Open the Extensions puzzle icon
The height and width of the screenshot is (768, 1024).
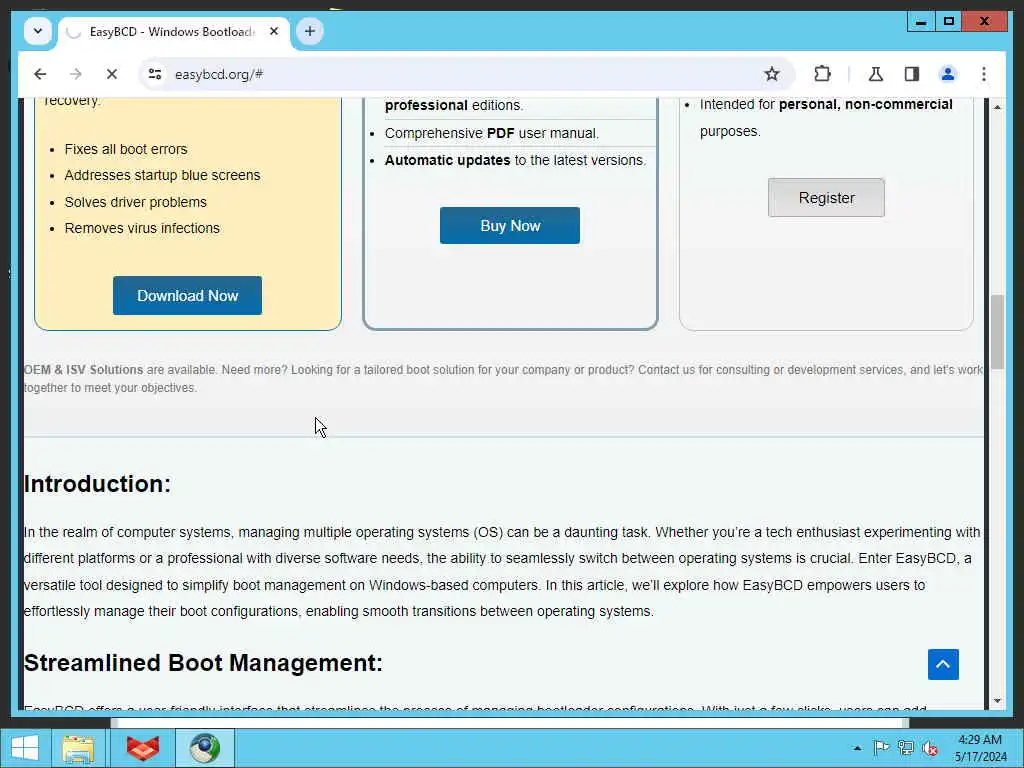(822, 74)
